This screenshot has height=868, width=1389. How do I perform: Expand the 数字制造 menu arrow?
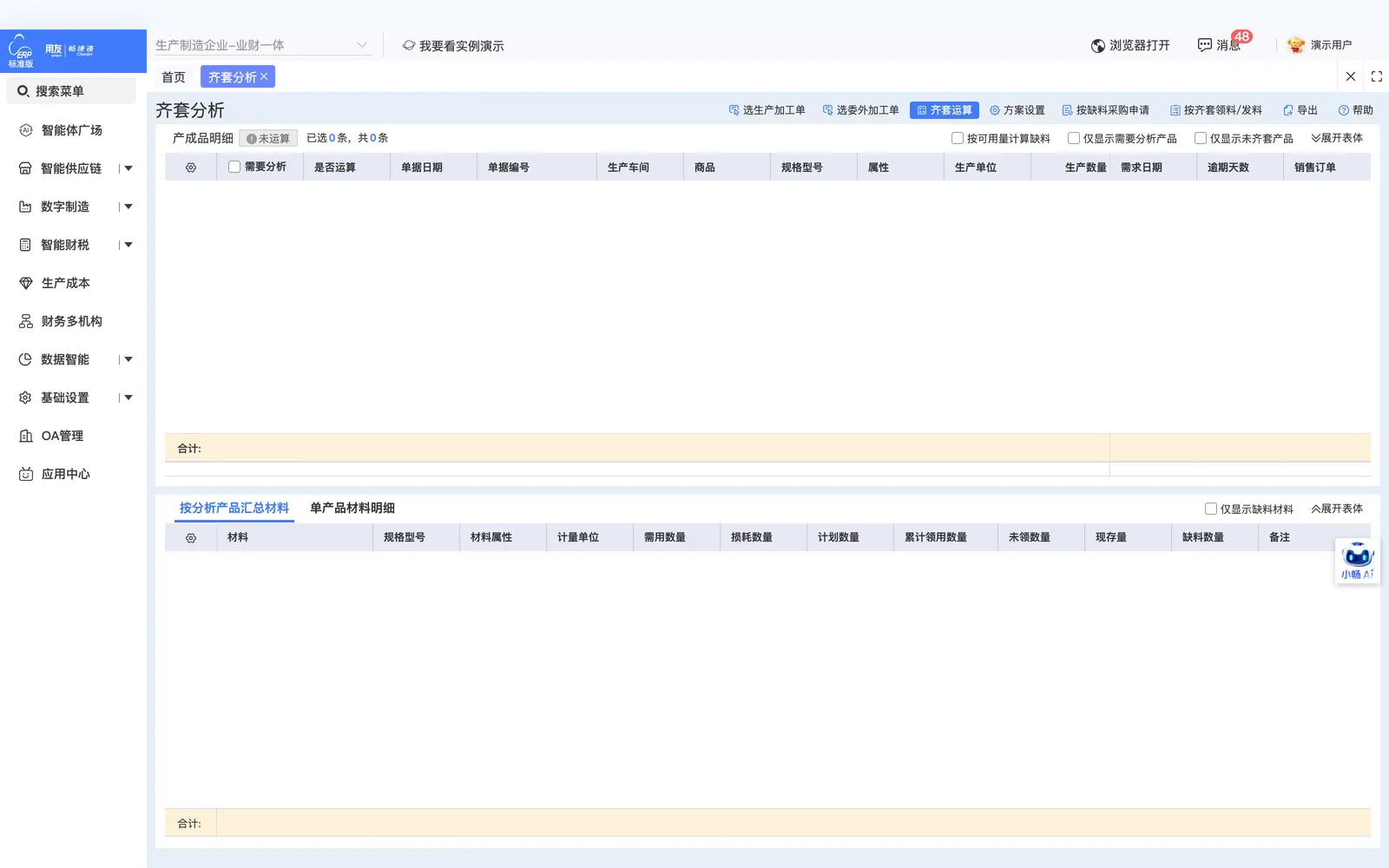128,207
